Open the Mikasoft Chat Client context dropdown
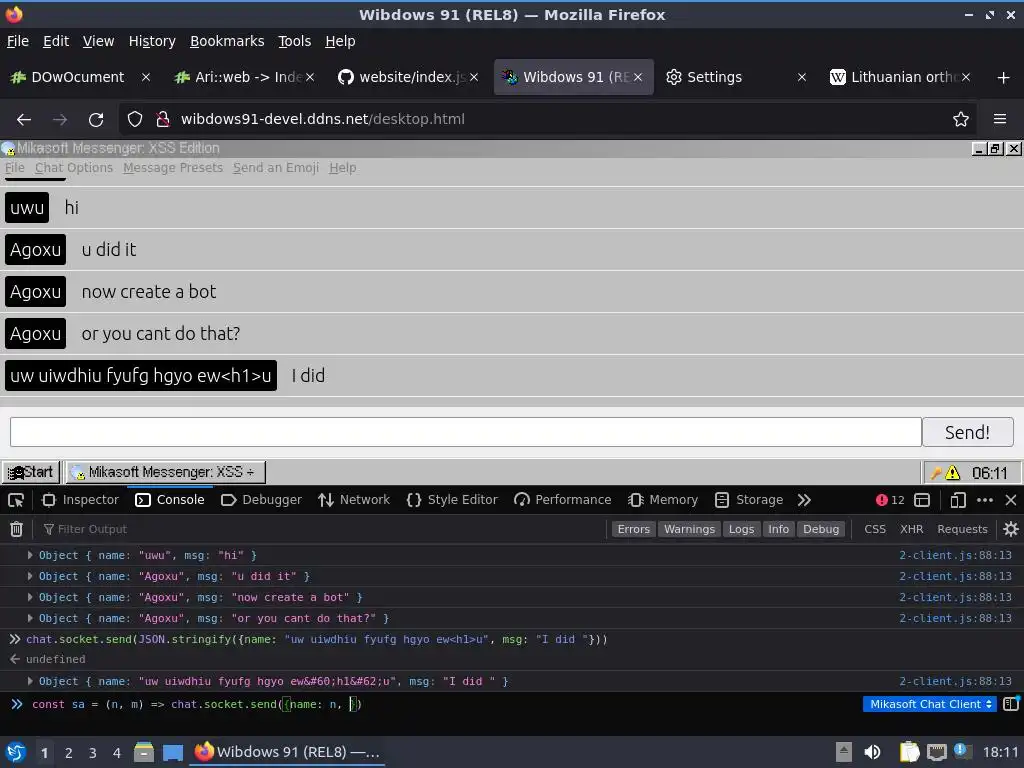The width and height of the screenshot is (1024, 768). click(x=931, y=704)
